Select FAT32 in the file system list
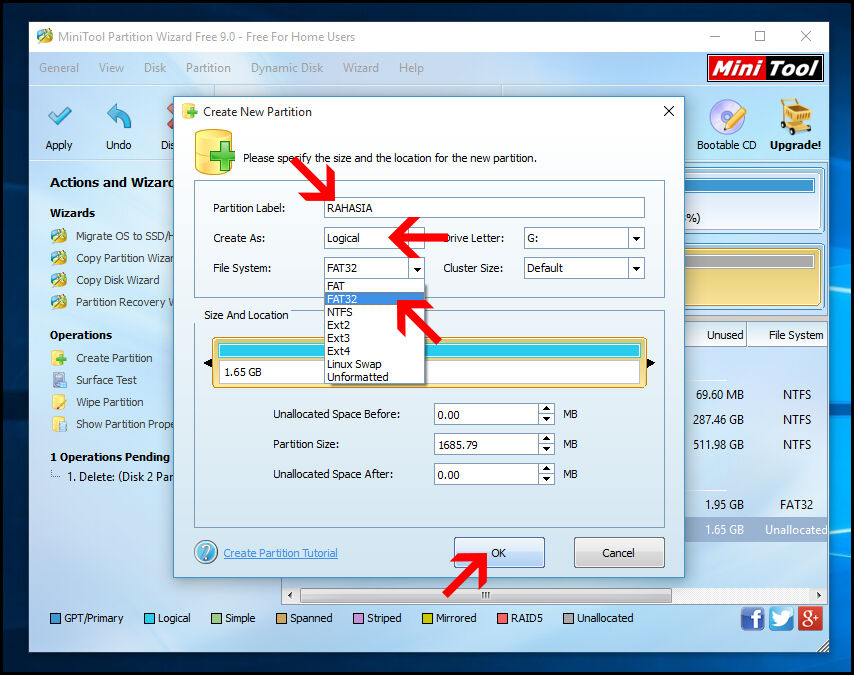The image size is (854, 675). tap(374, 299)
